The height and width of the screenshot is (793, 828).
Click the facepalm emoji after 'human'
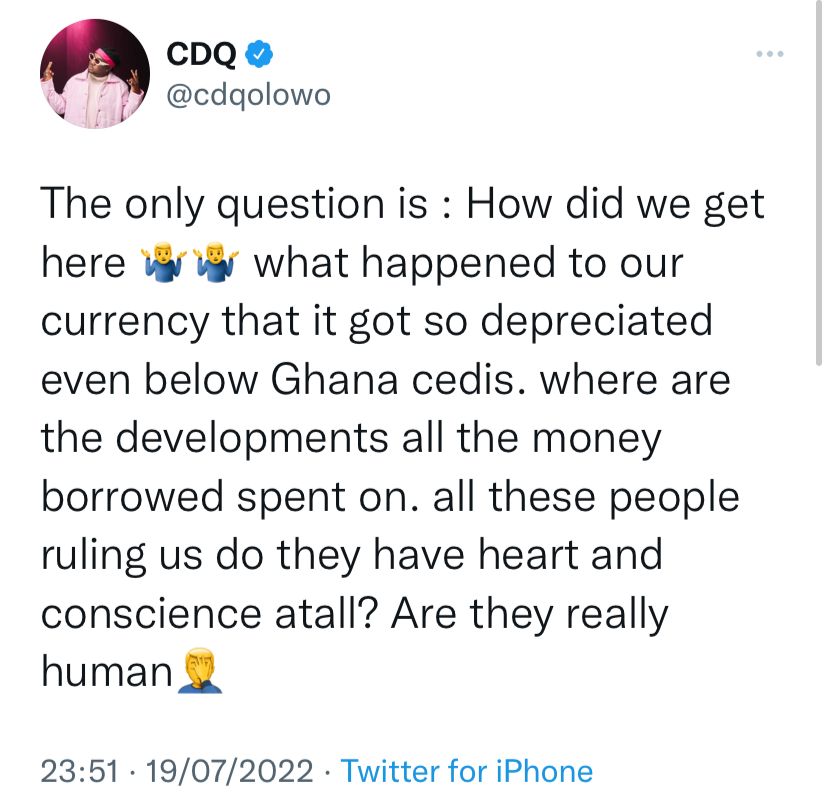(200, 671)
